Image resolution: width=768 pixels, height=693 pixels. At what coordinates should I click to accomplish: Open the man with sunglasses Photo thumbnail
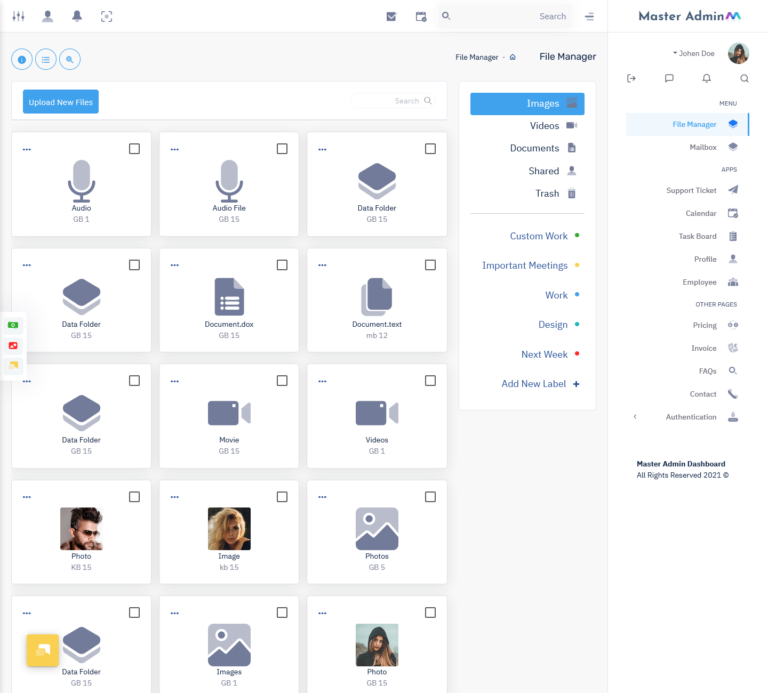pos(81,528)
